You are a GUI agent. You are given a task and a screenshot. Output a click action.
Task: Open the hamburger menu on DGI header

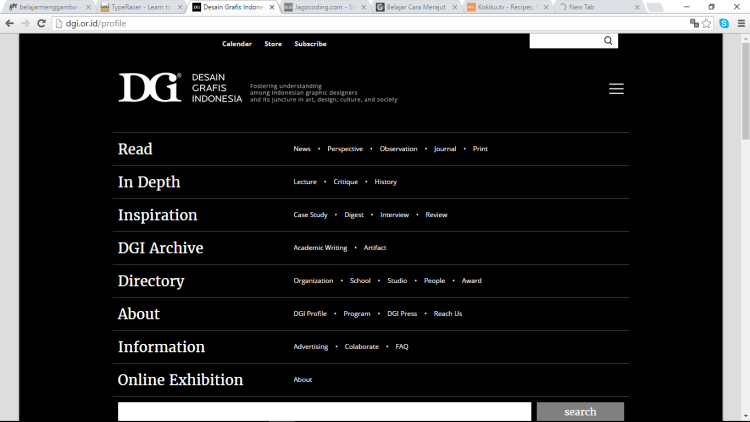616,89
